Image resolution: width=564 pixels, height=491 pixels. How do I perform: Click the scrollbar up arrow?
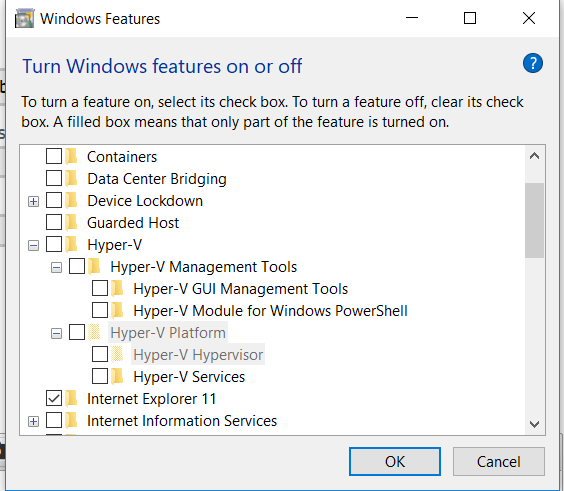(535, 156)
